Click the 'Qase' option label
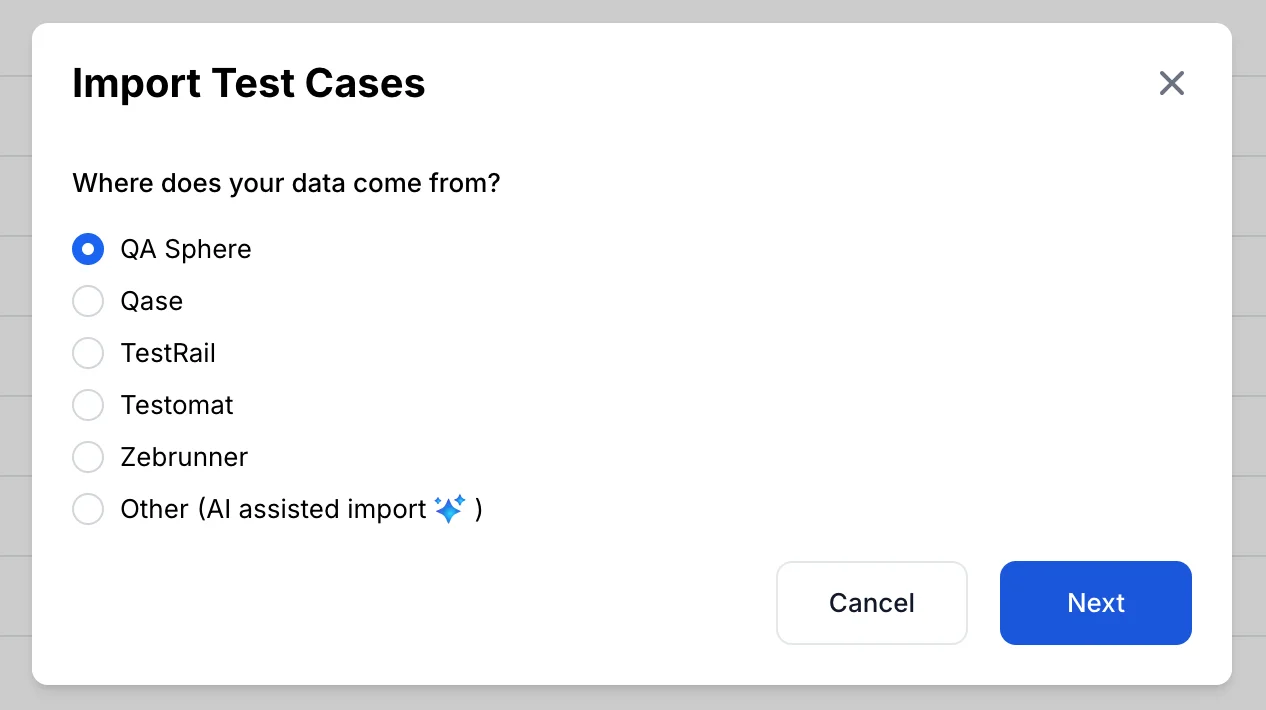This screenshot has height=710, width=1266. [152, 301]
